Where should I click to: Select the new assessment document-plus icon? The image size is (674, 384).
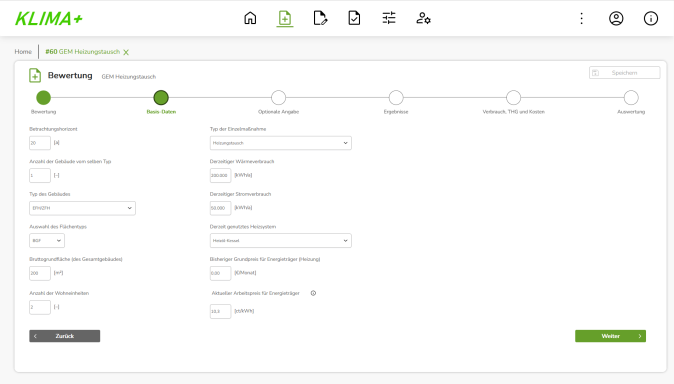point(285,18)
